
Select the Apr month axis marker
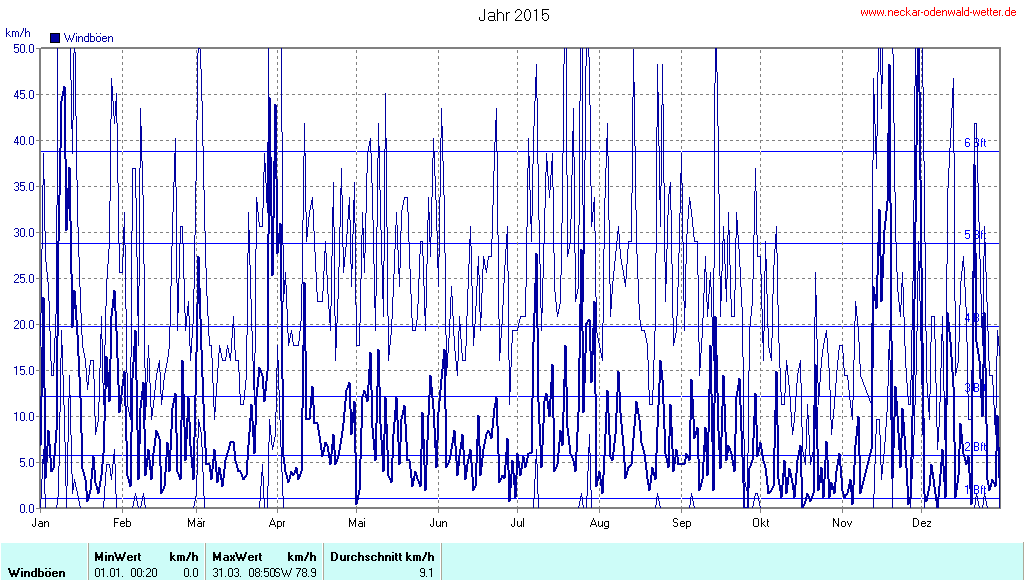[x=278, y=522]
